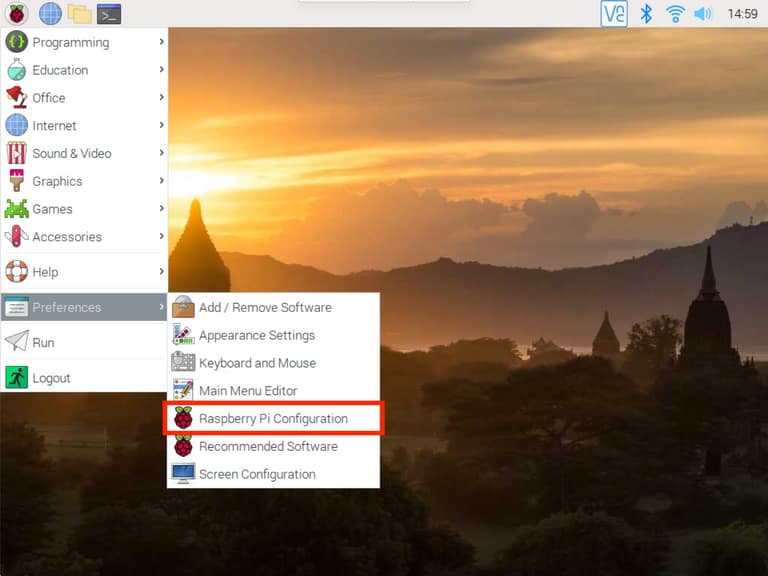Open Keyboard and Mouse settings
Viewport: 768px width, 576px height.
pos(257,363)
